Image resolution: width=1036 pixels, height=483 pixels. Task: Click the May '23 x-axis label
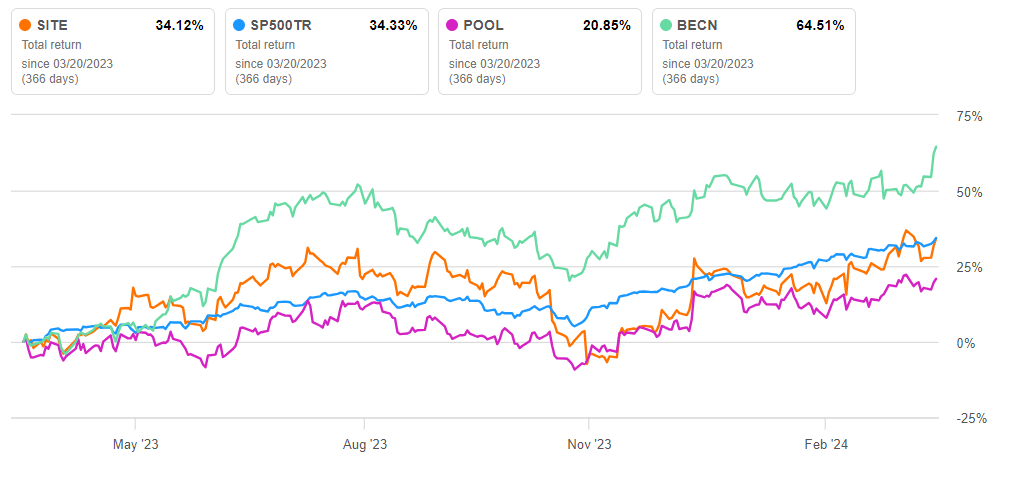pyautogui.click(x=135, y=444)
